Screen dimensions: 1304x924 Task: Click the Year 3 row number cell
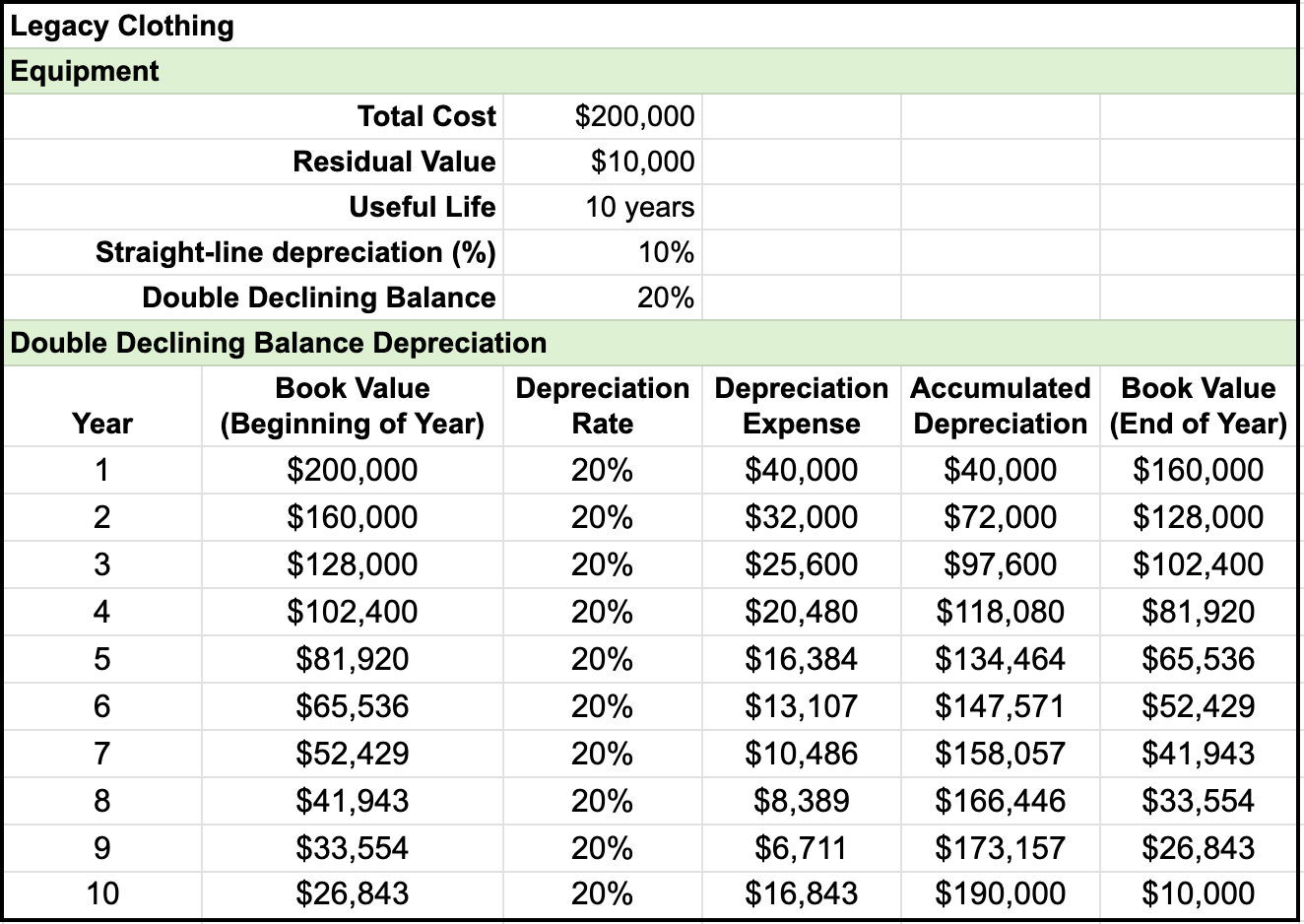pos(101,564)
